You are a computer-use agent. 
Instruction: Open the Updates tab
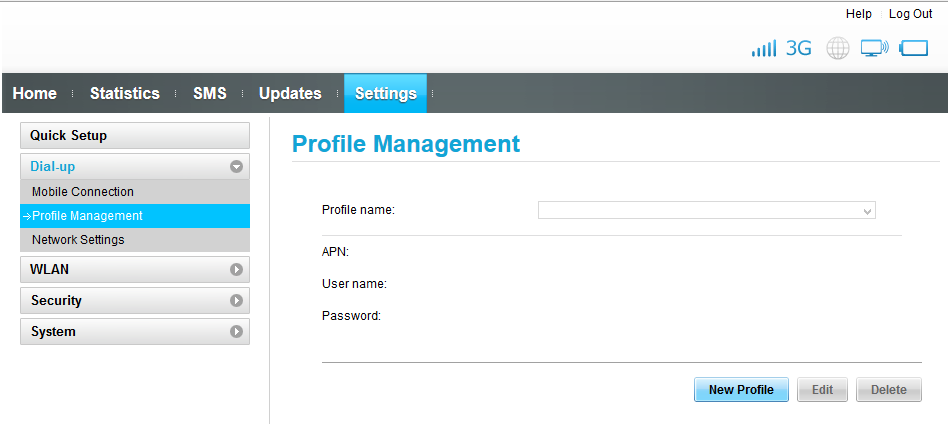click(x=290, y=93)
